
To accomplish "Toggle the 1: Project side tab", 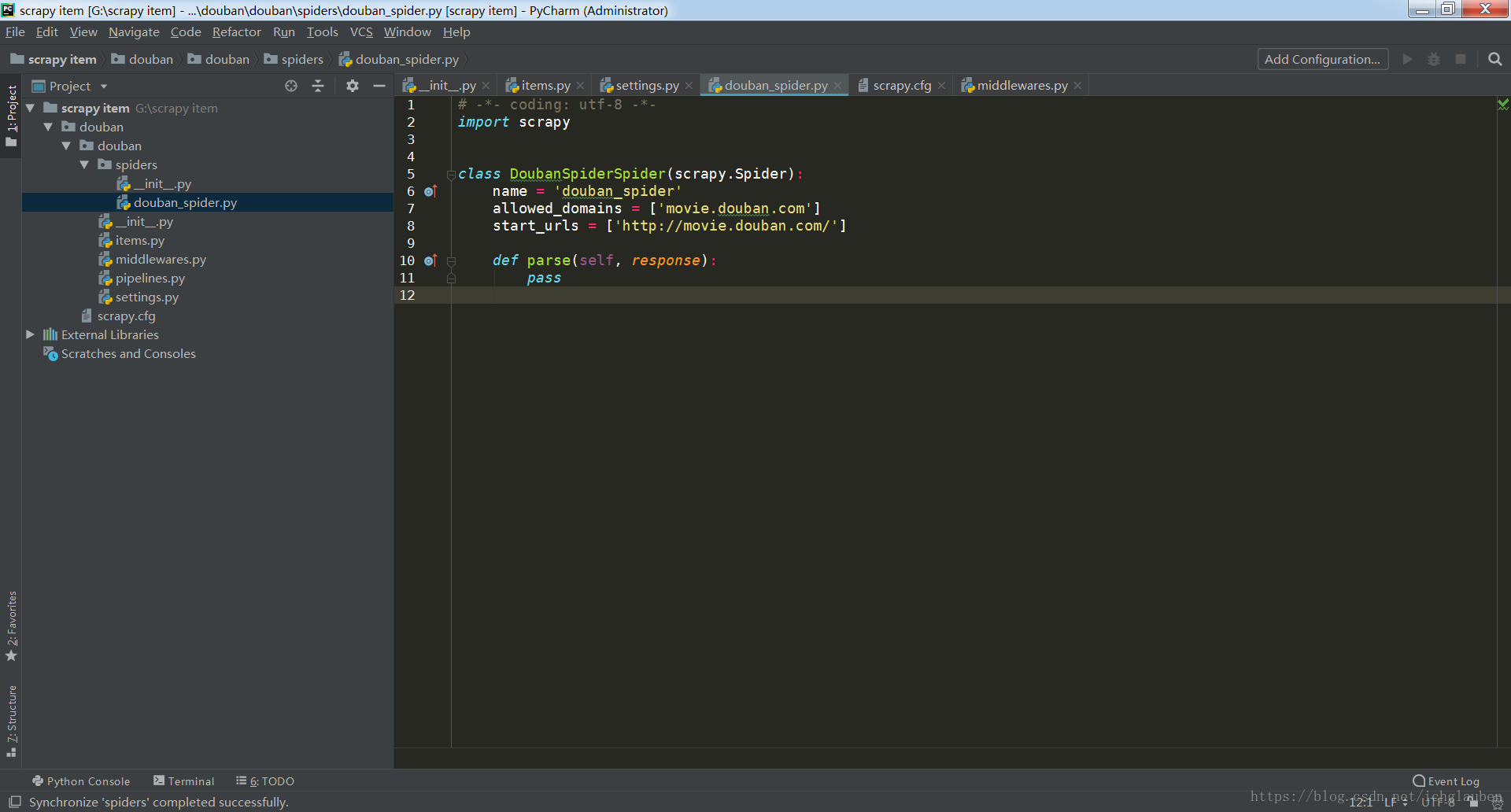I will (x=11, y=116).
